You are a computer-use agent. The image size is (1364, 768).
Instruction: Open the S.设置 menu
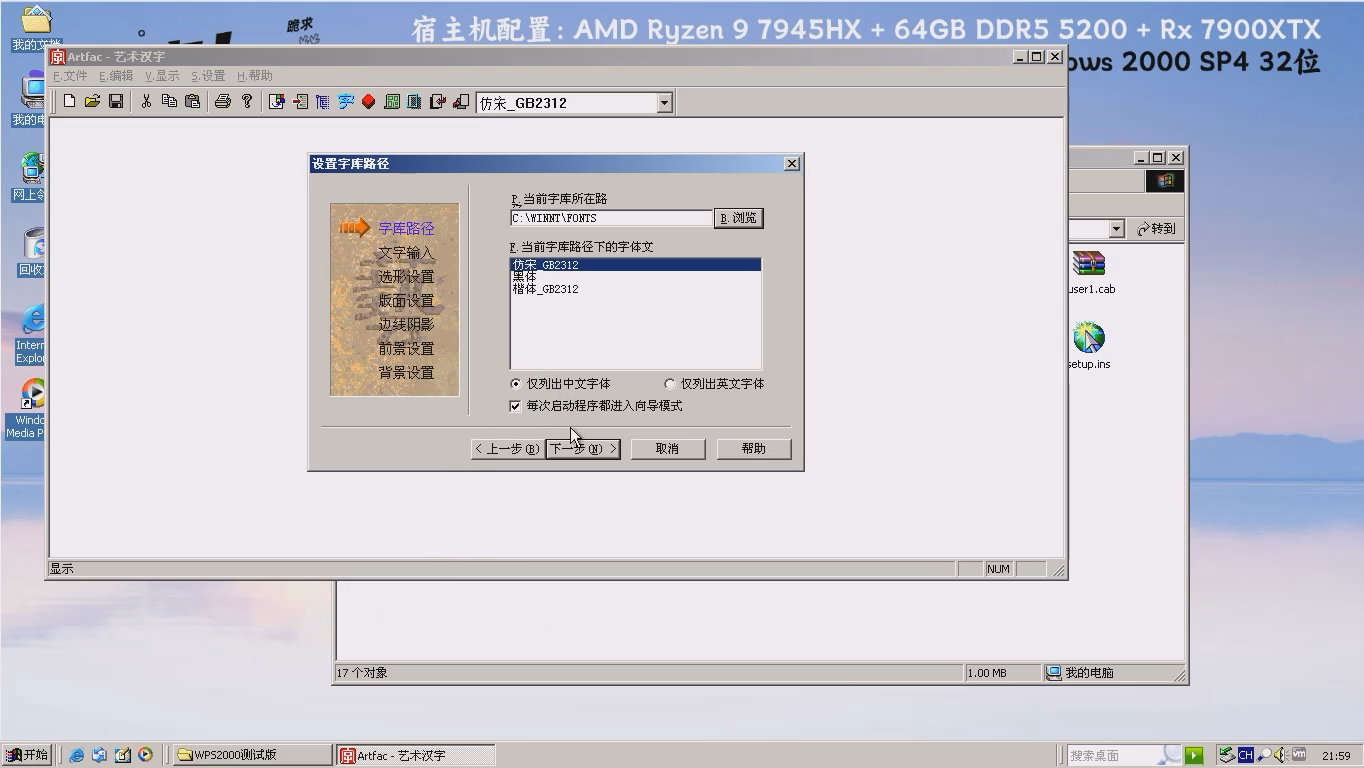pyautogui.click(x=208, y=76)
